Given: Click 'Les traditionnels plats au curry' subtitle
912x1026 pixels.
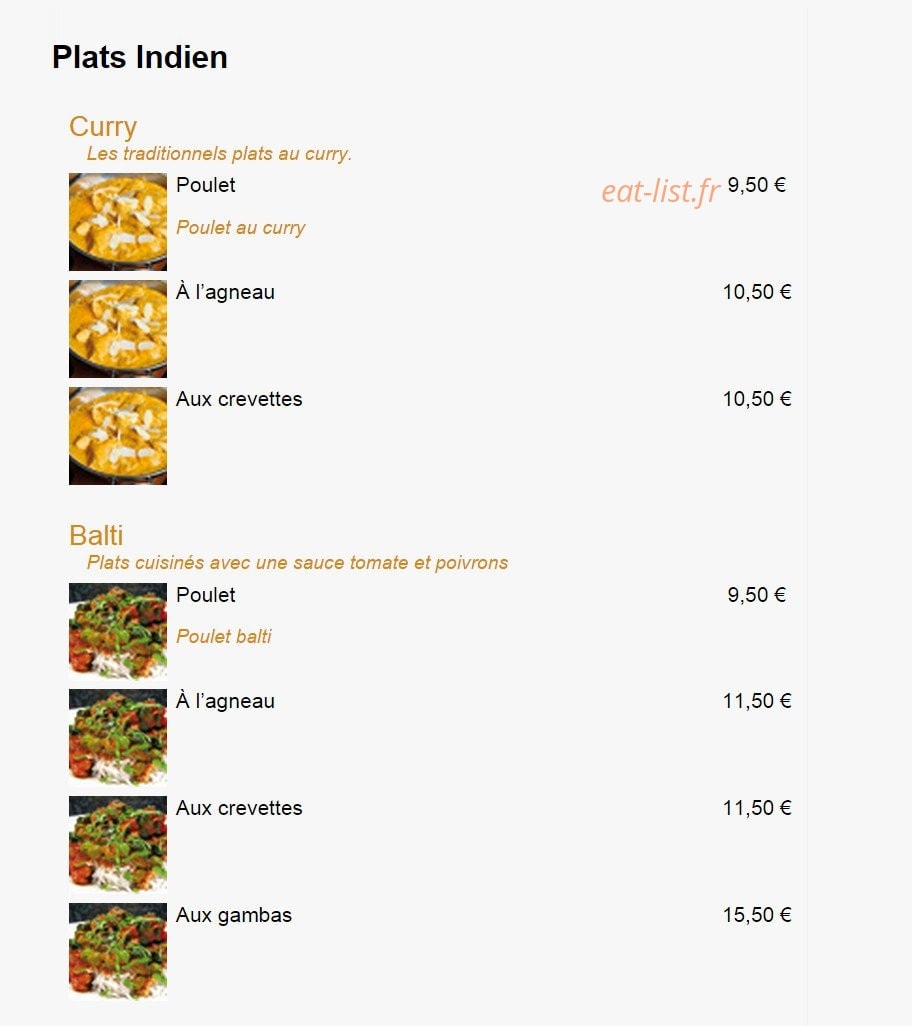Looking at the screenshot, I should point(219,154).
